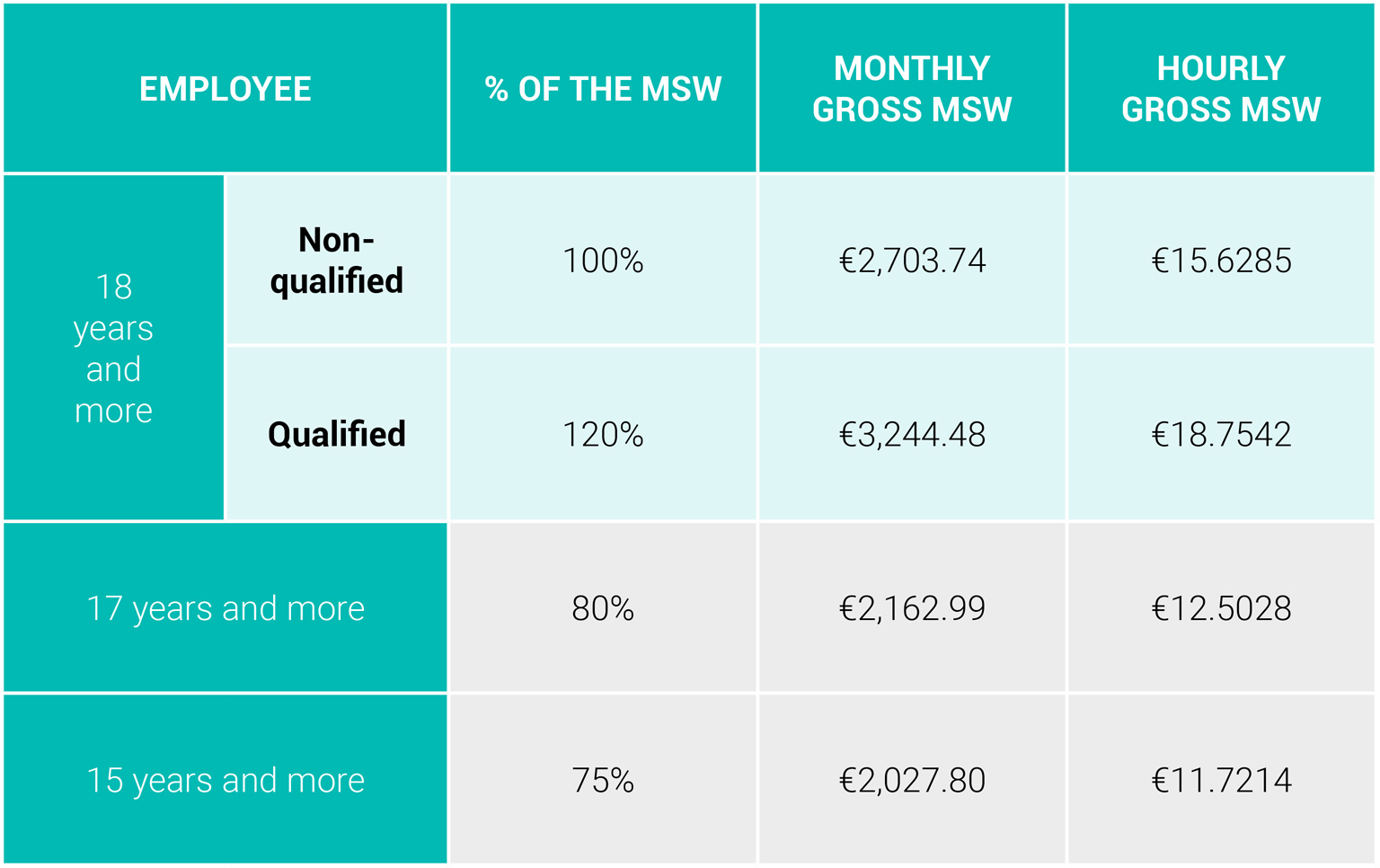Select the 17 years and more row
The width and height of the screenshot is (1380, 868).
pos(225,608)
